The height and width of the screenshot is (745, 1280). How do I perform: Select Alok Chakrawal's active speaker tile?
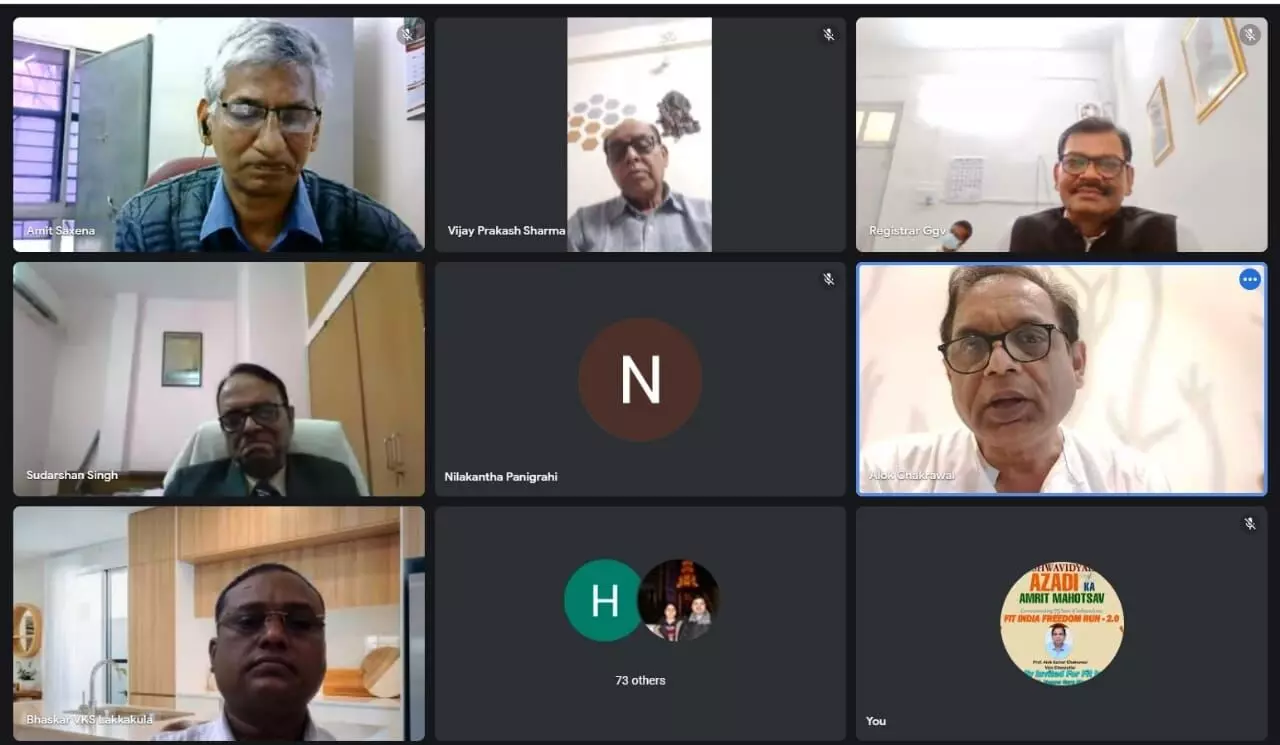1062,379
